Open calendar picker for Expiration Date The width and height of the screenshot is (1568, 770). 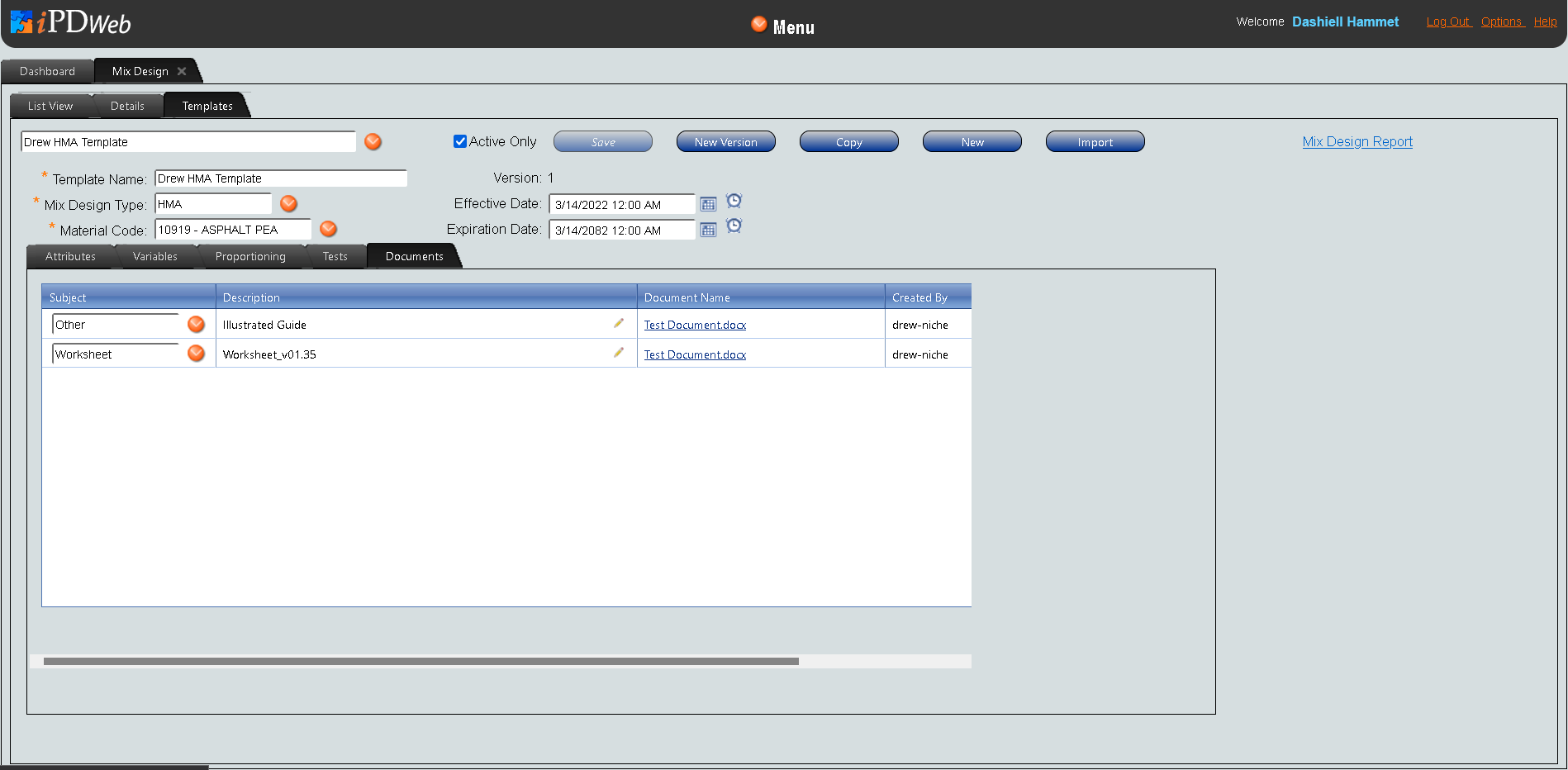point(708,231)
